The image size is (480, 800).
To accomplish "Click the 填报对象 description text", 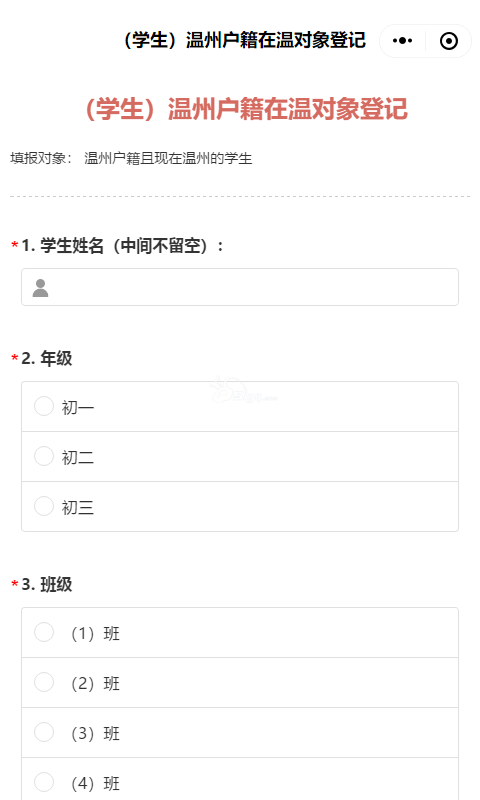I will (131, 158).
